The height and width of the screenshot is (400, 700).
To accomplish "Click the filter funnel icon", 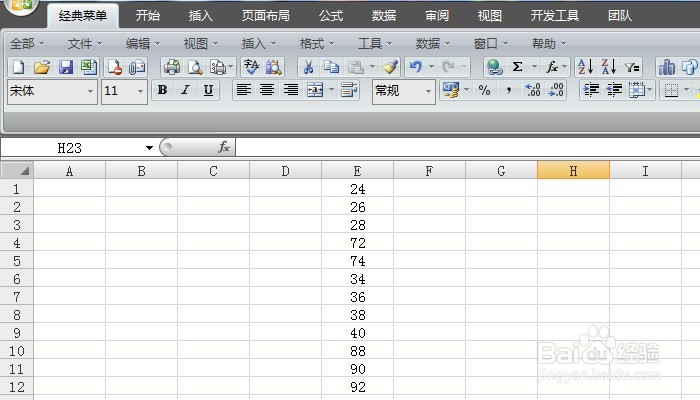I will click(x=632, y=67).
